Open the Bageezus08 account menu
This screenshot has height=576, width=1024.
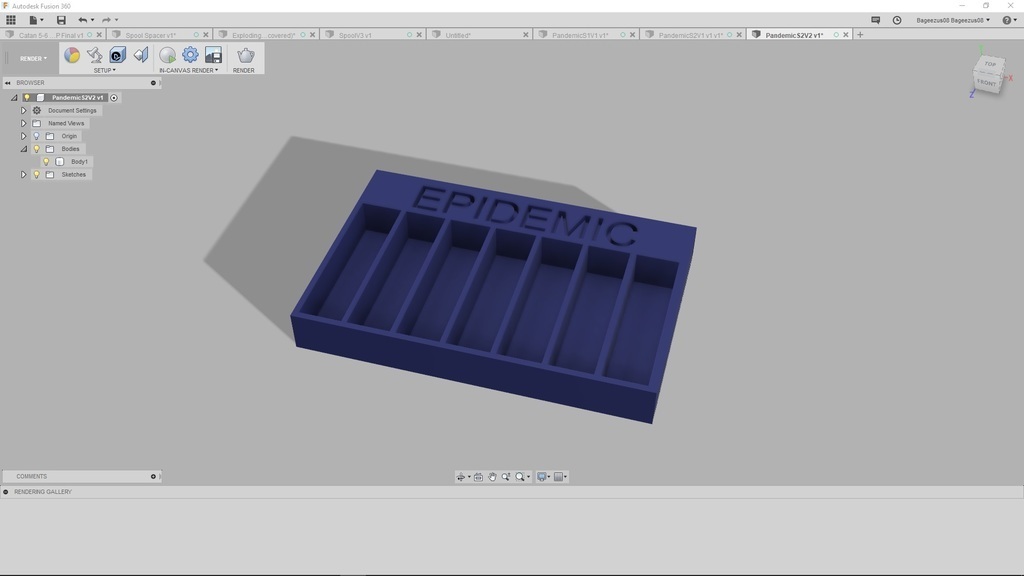coord(953,20)
